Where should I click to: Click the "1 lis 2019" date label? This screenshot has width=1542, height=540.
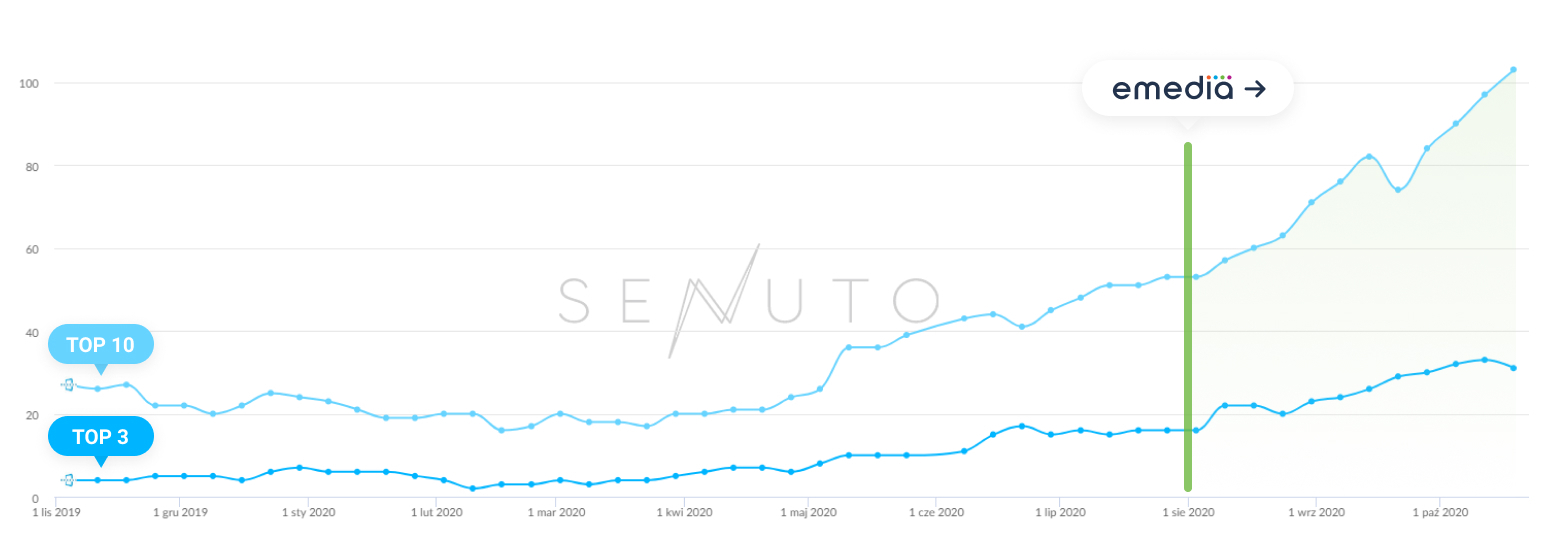click(55, 513)
